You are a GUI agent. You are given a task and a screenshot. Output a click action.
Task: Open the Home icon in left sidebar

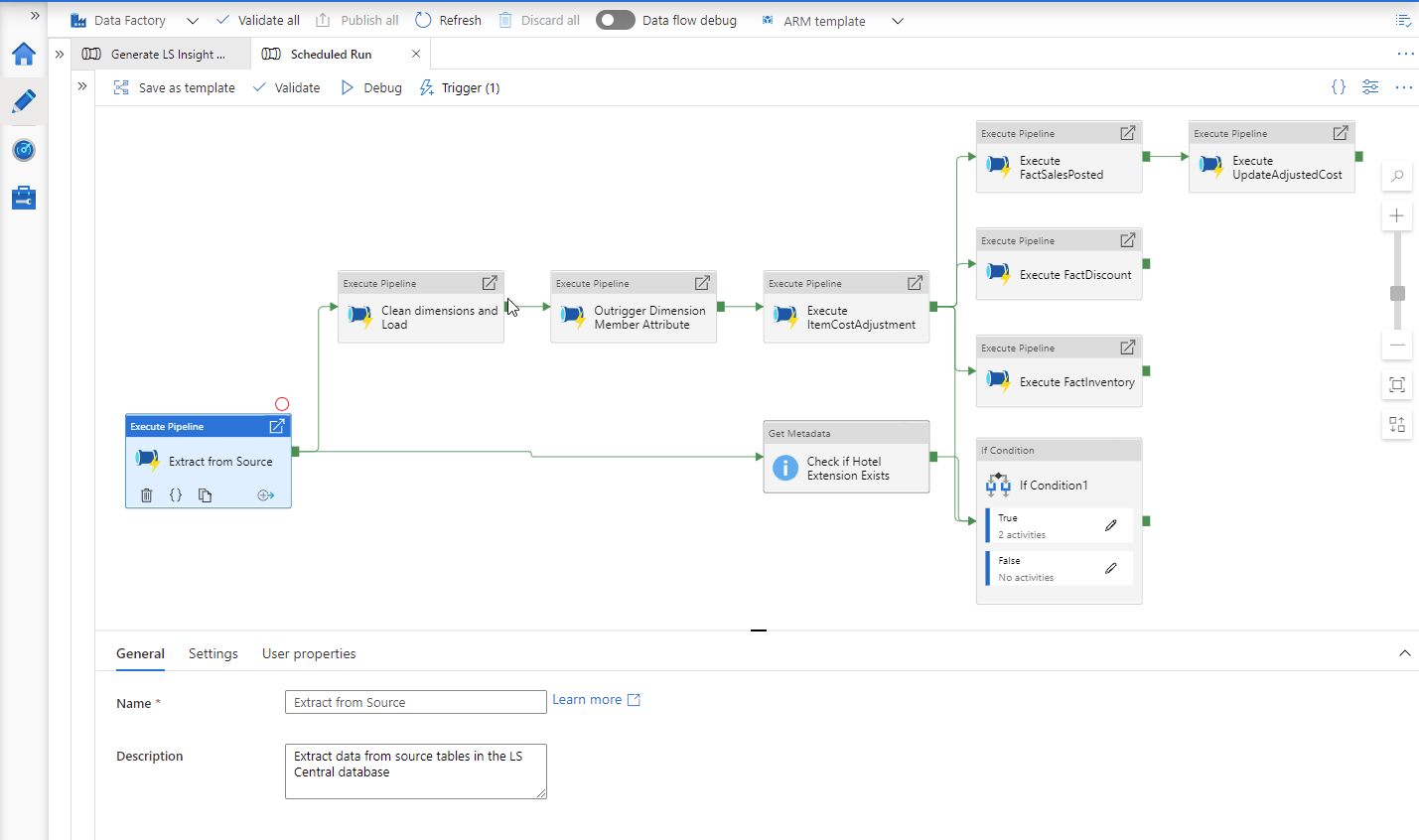point(24,55)
